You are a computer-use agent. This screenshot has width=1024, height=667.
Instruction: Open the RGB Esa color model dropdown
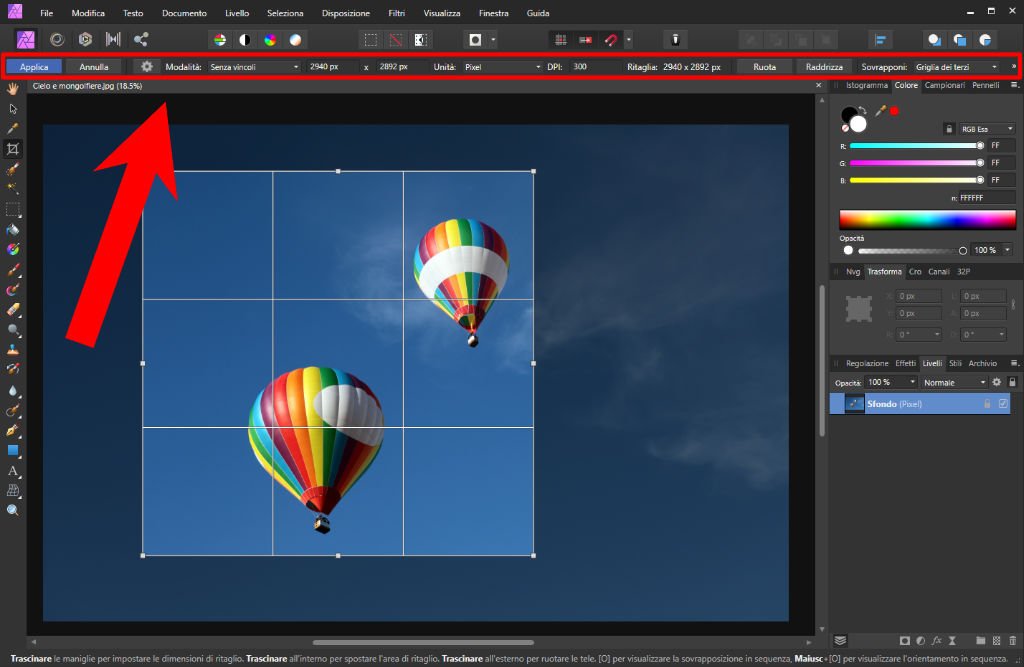point(986,129)
